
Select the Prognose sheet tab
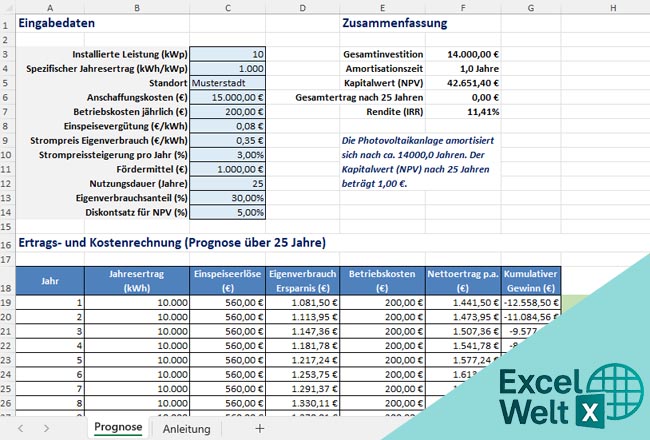[x=117, y=428]
